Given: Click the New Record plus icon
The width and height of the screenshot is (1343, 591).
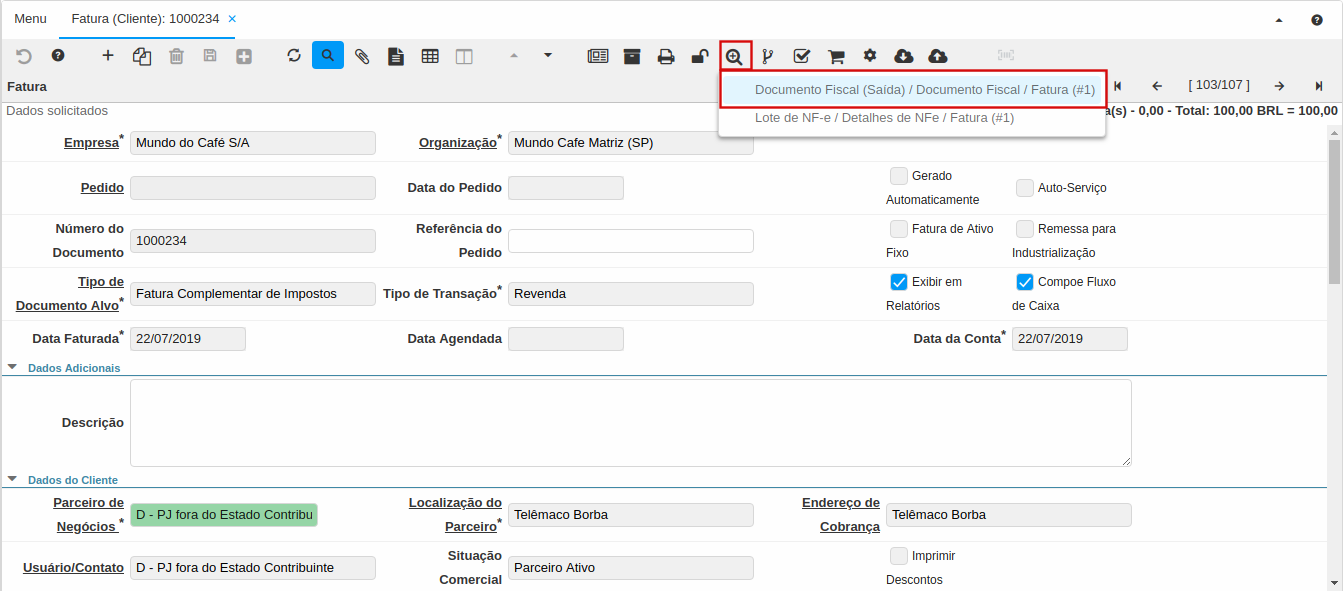Looking at the screenshot, I should 108,56.
